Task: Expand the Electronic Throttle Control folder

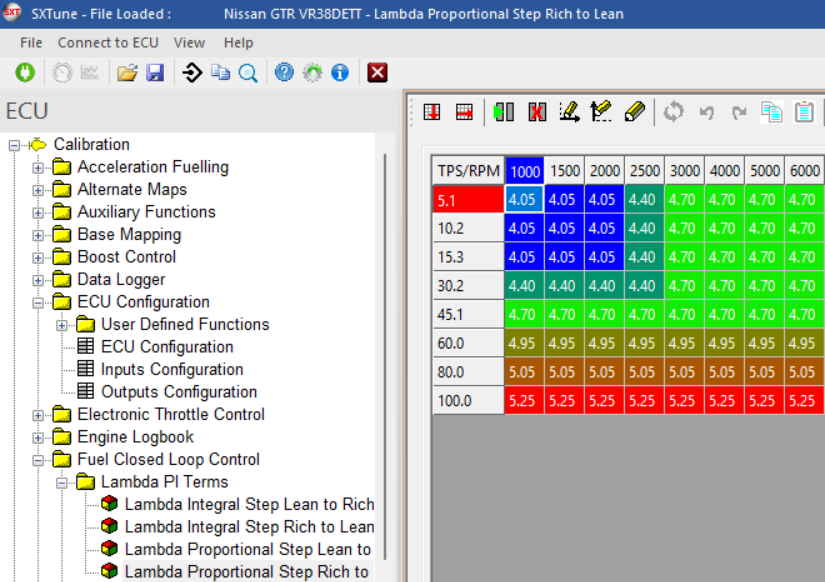Action: 38,415
